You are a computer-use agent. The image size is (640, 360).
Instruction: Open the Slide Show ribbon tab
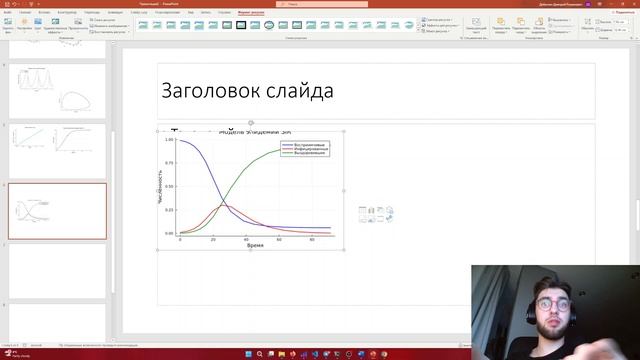tap(139, 12)
